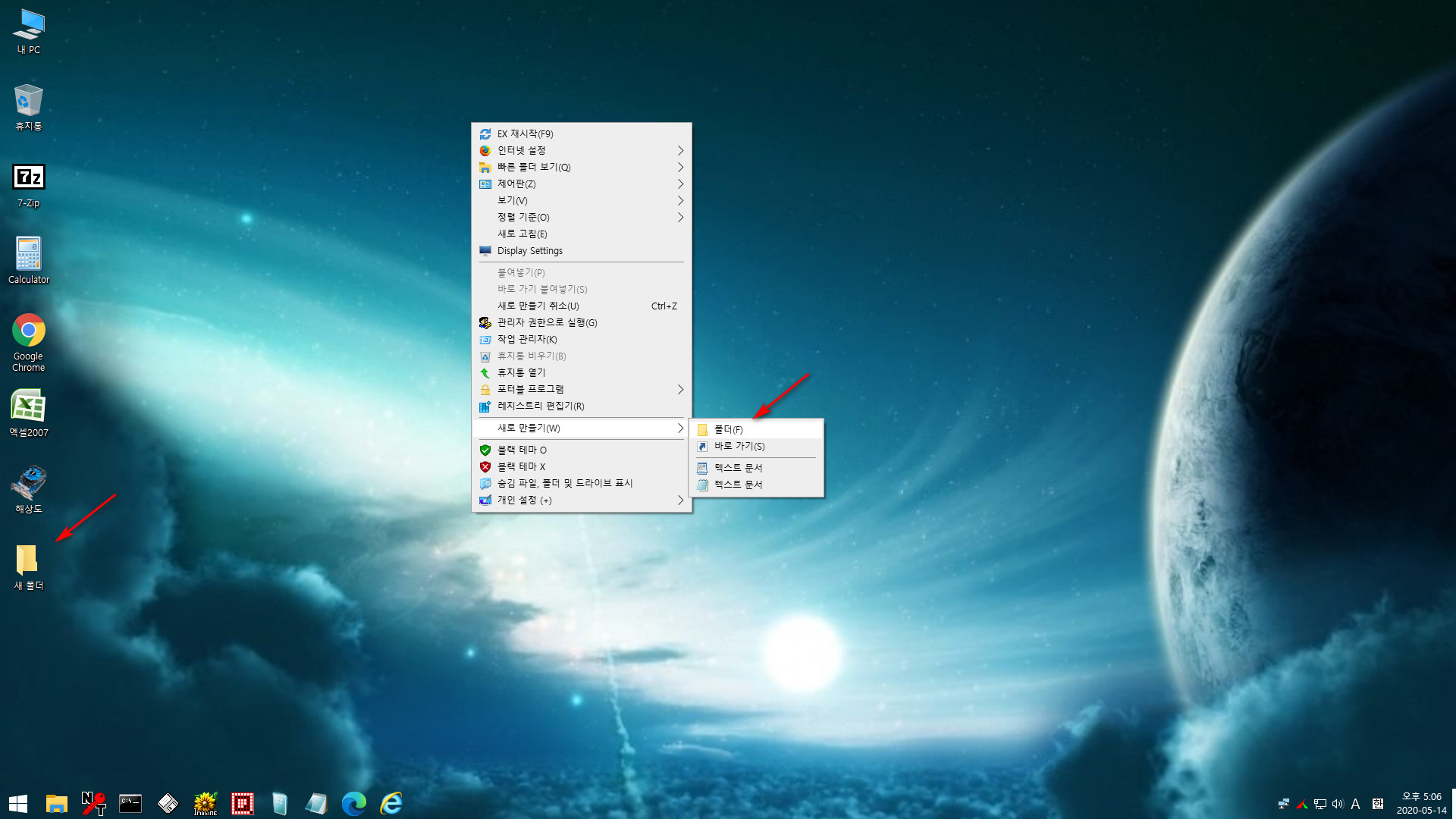This screenshot has height=819, width=1456.
Task: Select 새로 고침(E) to refresh
Action: pyautogui.click(x=582, y=234)
